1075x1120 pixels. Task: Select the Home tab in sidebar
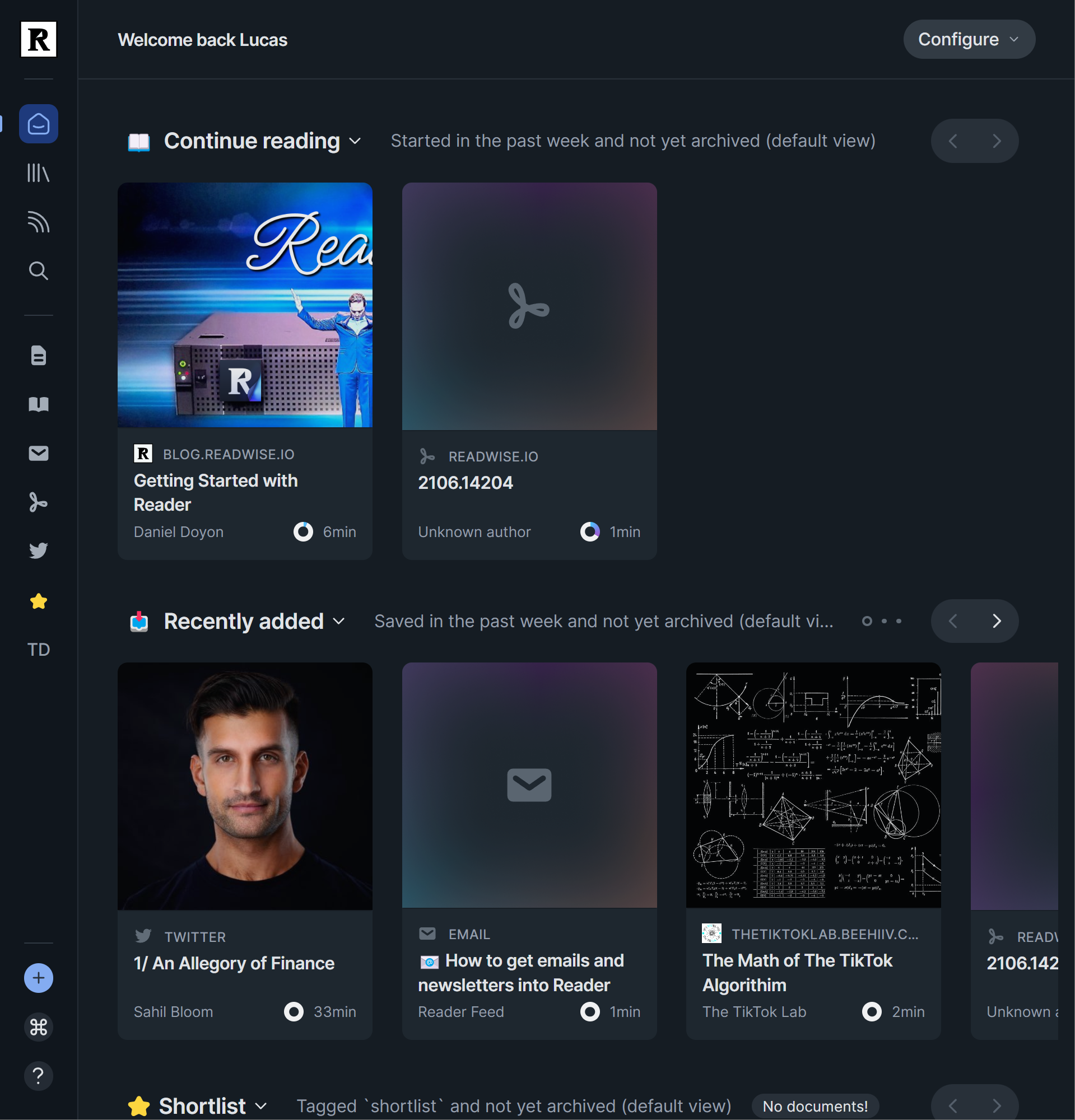click(x=38, y=124)
